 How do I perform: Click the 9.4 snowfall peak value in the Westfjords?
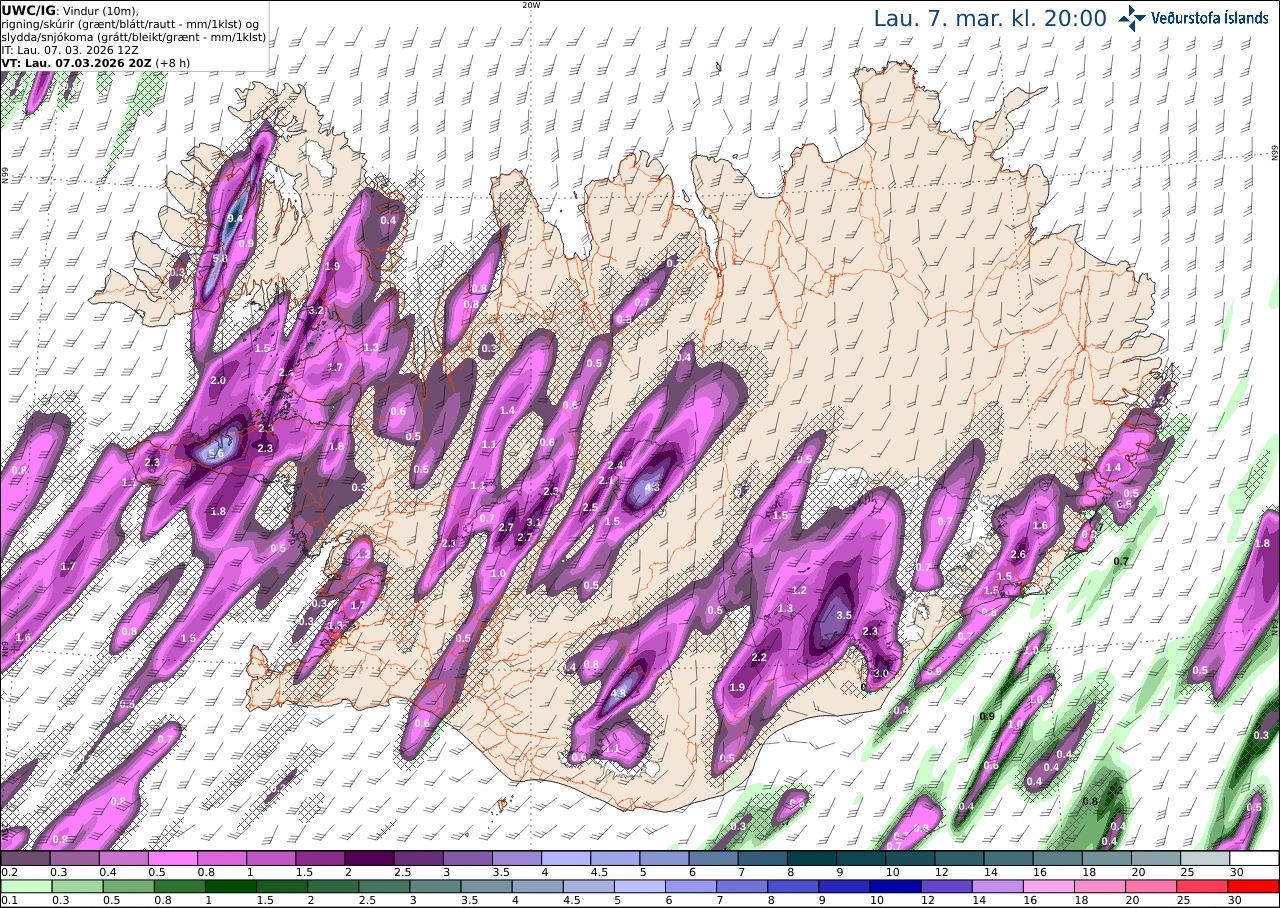point(236,218)
